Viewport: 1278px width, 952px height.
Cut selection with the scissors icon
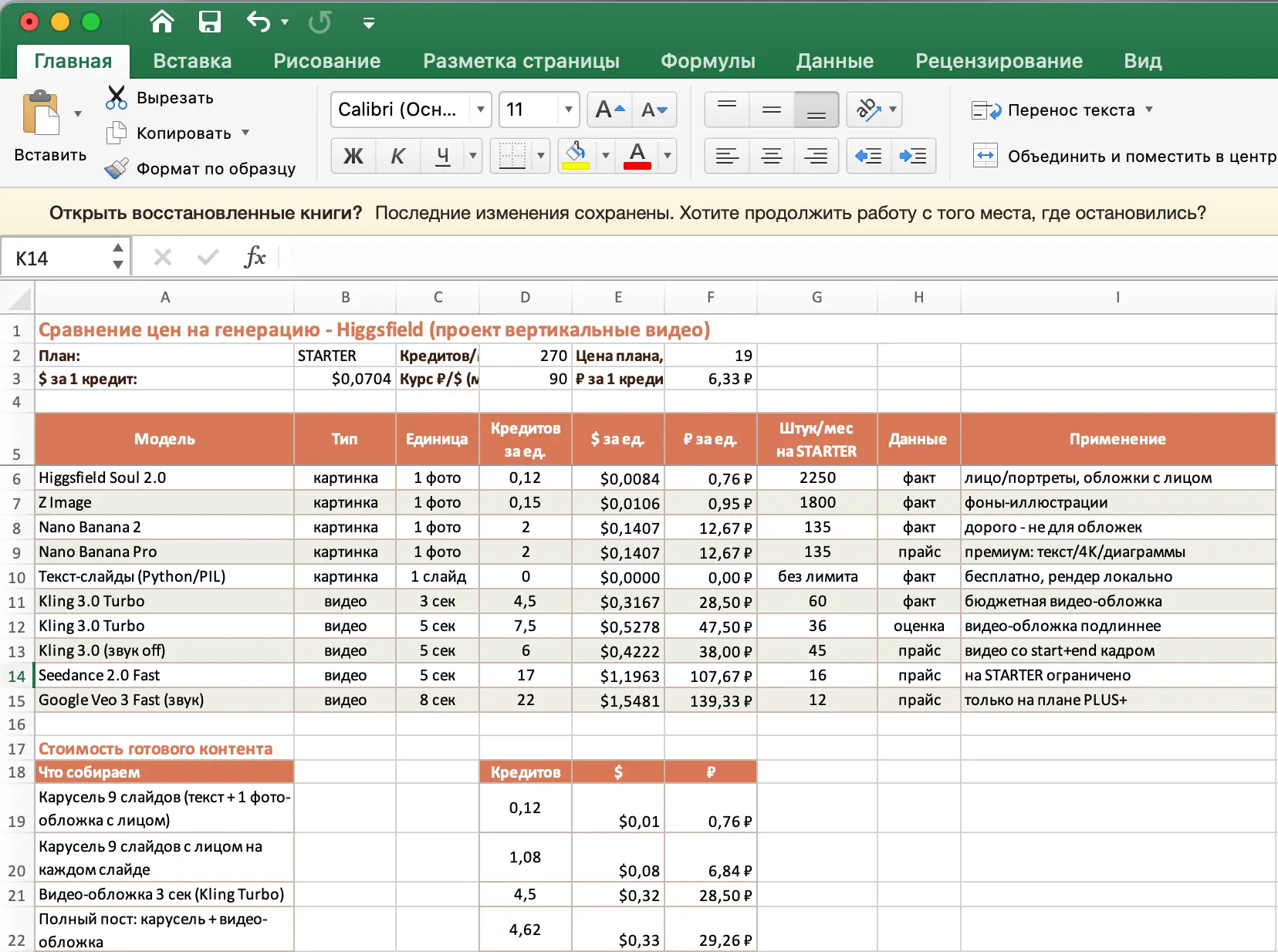(117, 97)
